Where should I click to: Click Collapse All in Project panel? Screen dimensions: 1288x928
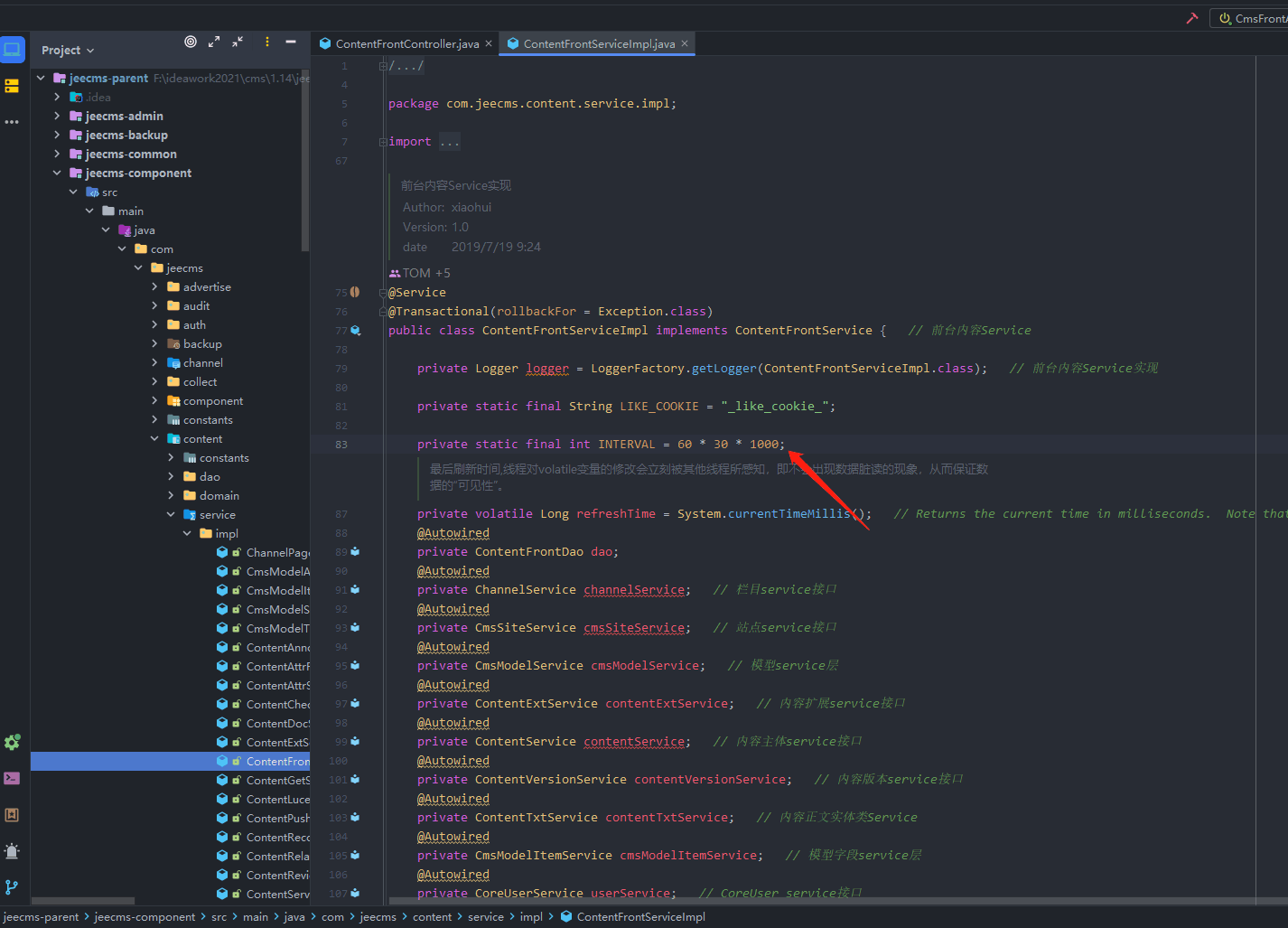238,42
